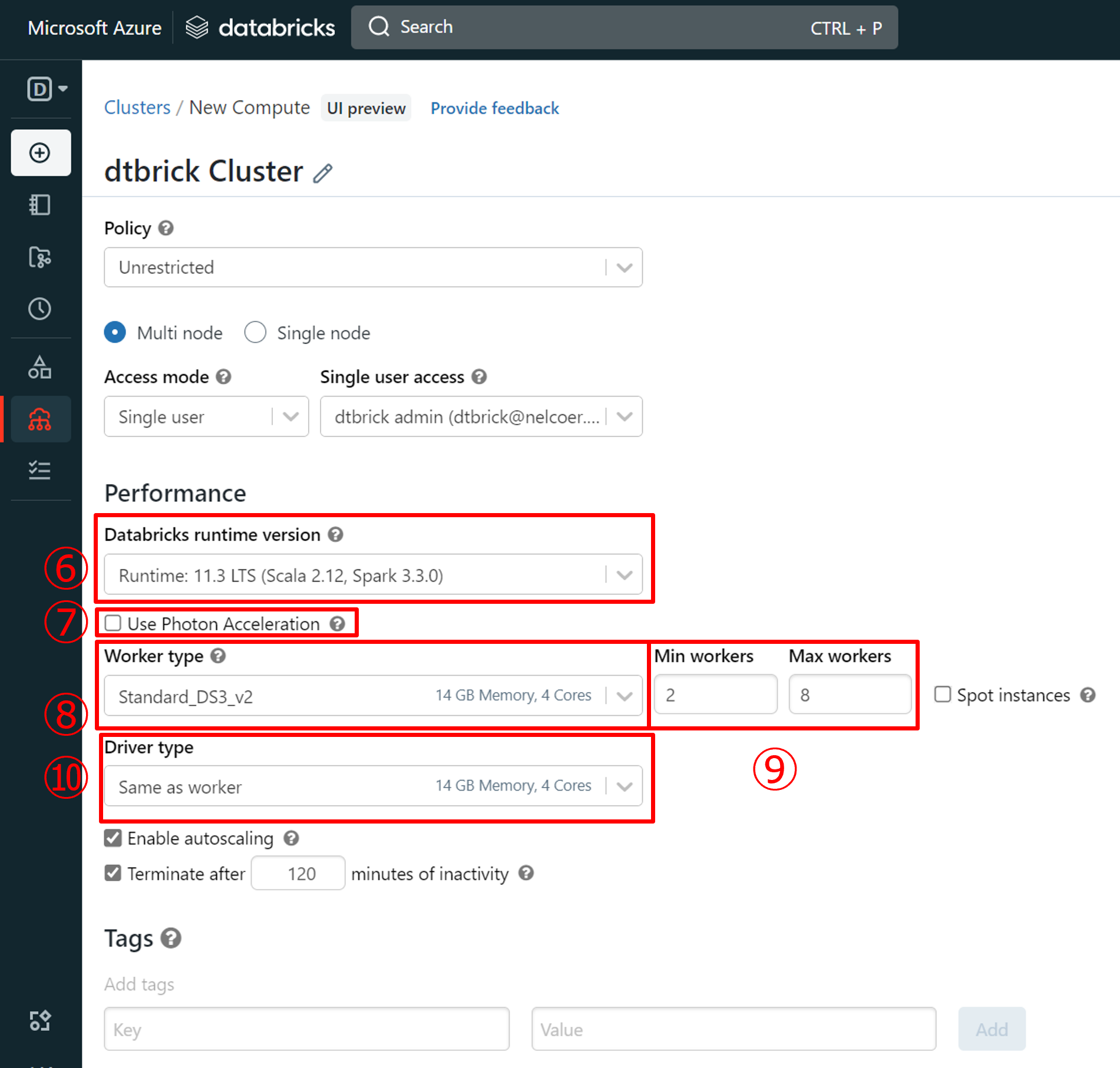Open the Single user access dropdown

[x=481, y=416]
